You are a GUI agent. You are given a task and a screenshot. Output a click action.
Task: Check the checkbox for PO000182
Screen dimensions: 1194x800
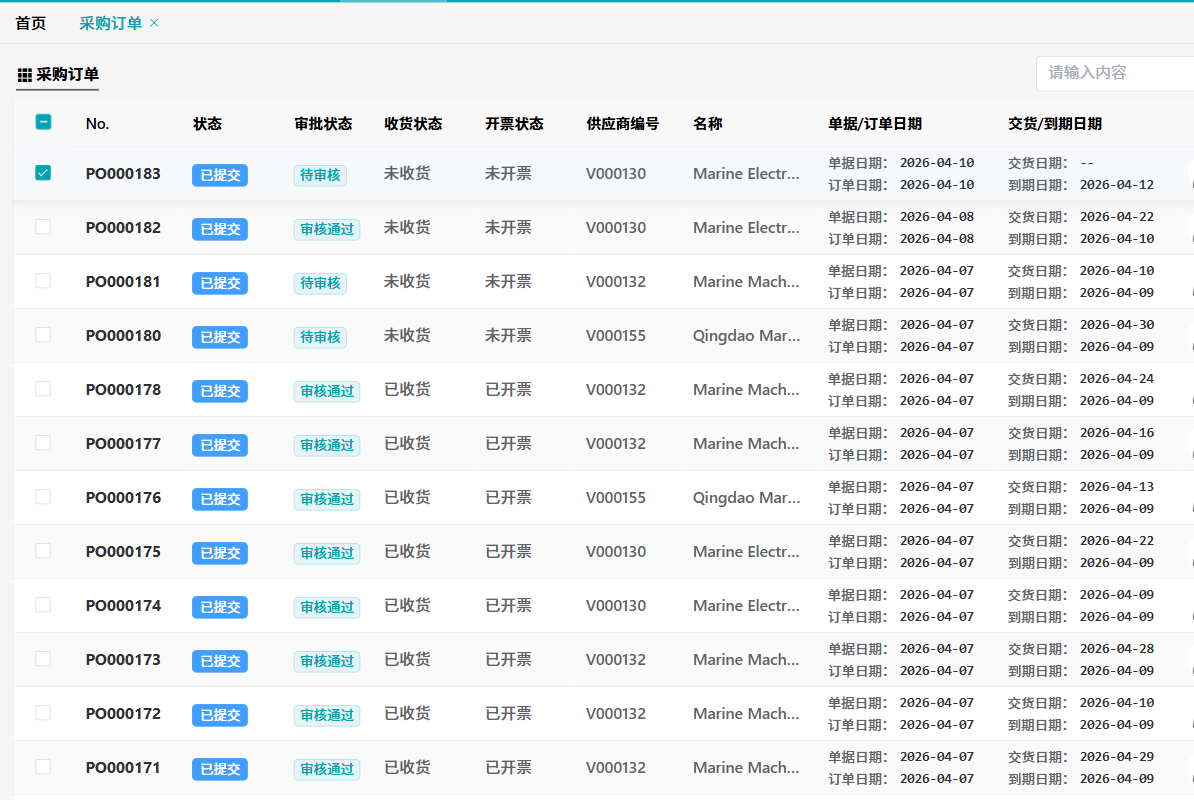(x=43, y=227)
